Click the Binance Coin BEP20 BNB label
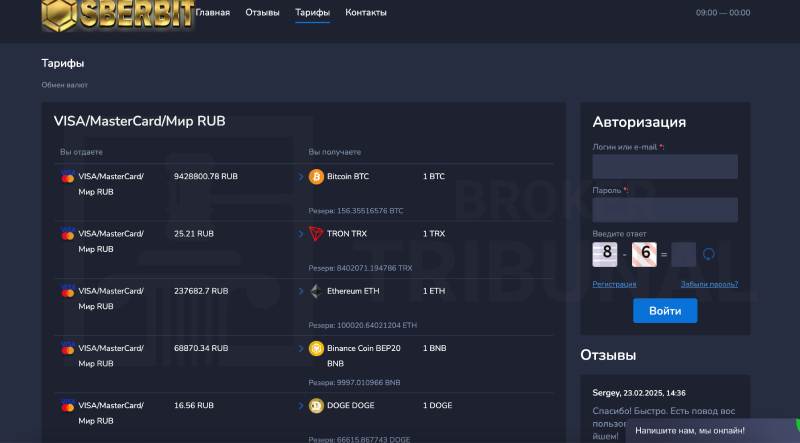This screenshot has height=443, width=800. 364,356
